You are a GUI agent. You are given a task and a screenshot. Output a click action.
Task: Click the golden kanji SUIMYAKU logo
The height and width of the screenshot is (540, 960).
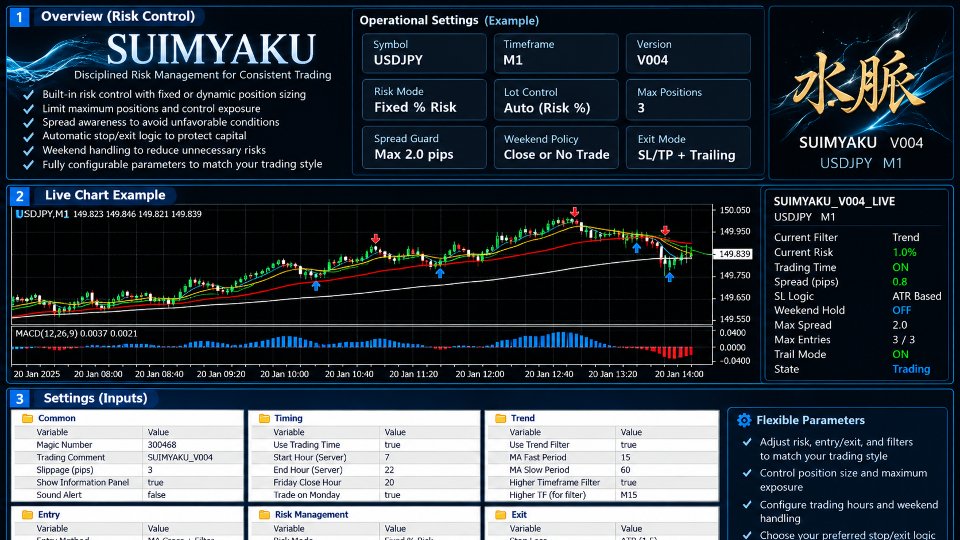(858, 83)
